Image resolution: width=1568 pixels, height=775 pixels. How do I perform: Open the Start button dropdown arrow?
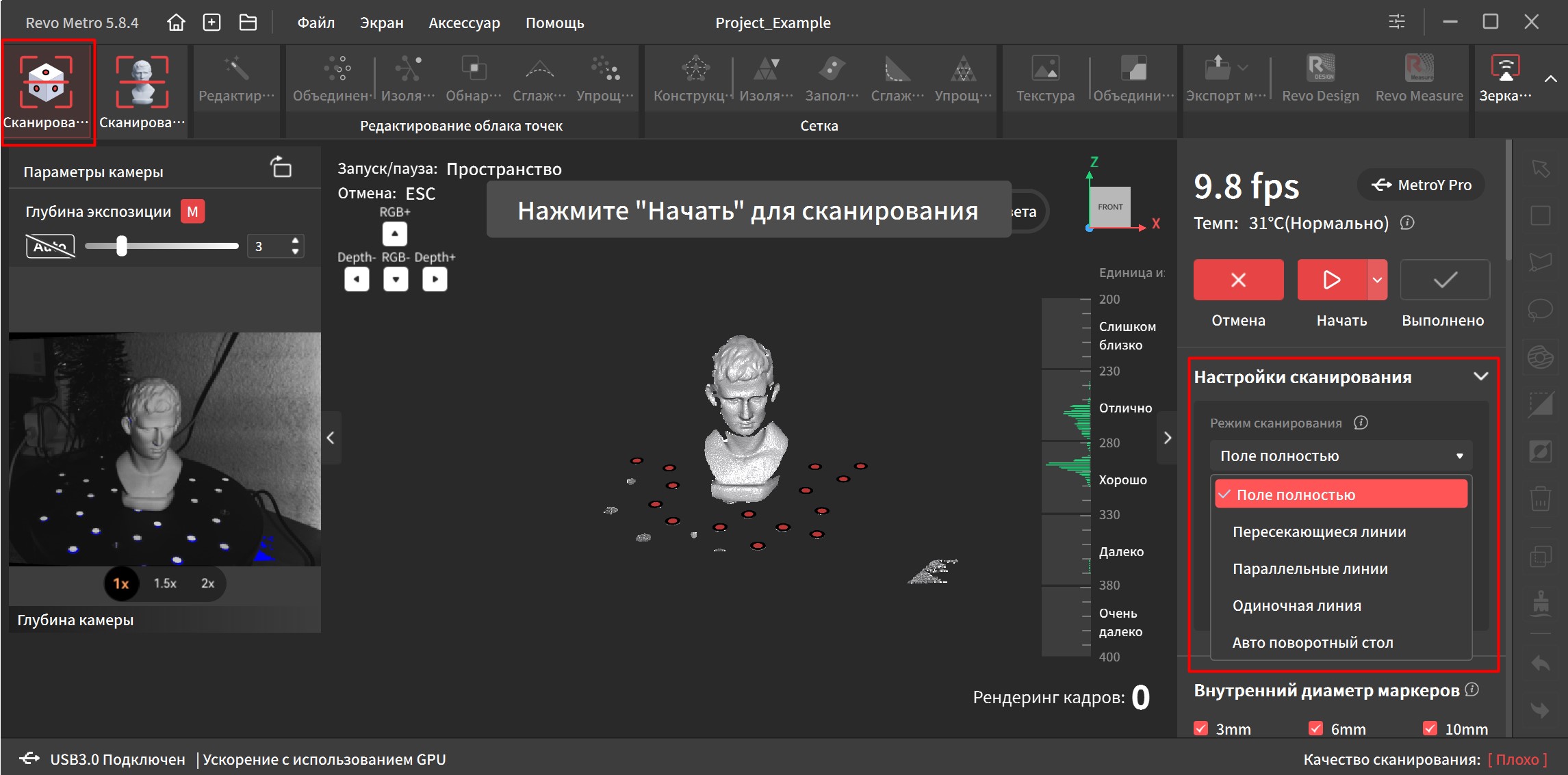(x=1377, y=280)
